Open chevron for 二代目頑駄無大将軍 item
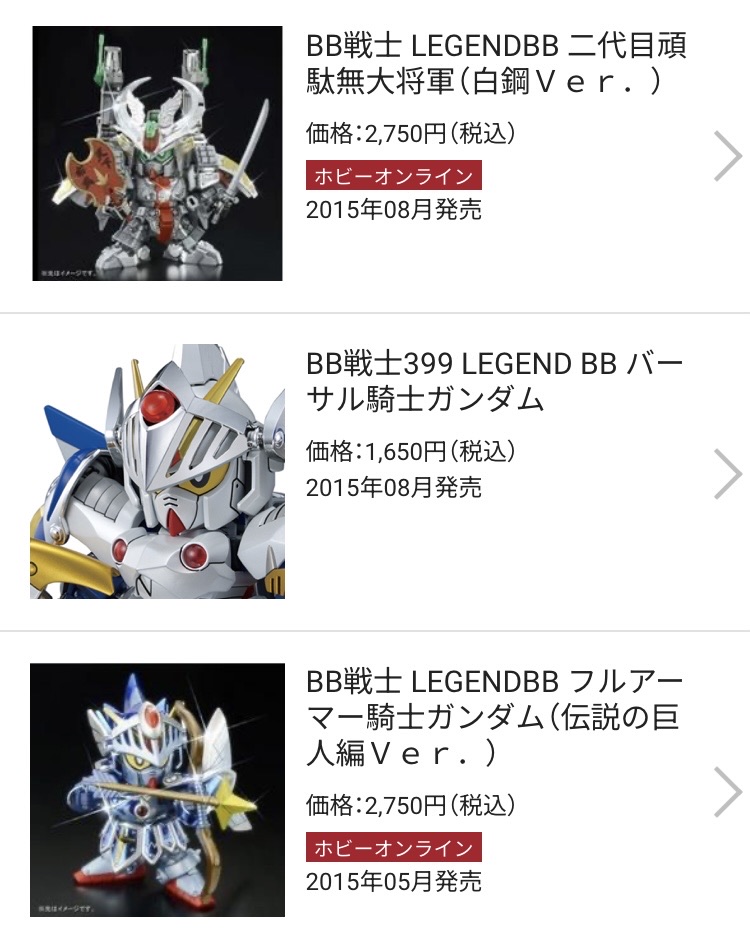Image resolution: width=750 pixels, height=943 pixels. point(727,156)
